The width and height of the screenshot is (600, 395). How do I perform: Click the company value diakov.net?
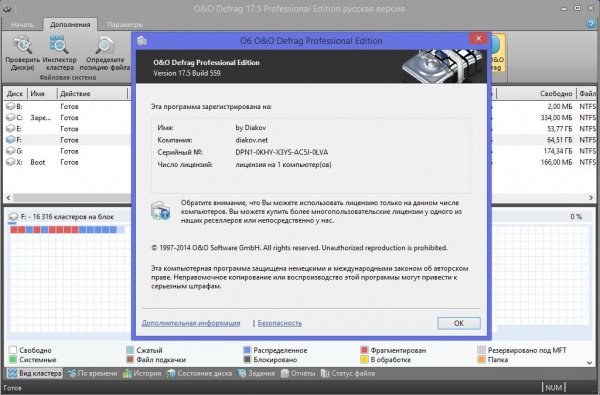[251, 140]
